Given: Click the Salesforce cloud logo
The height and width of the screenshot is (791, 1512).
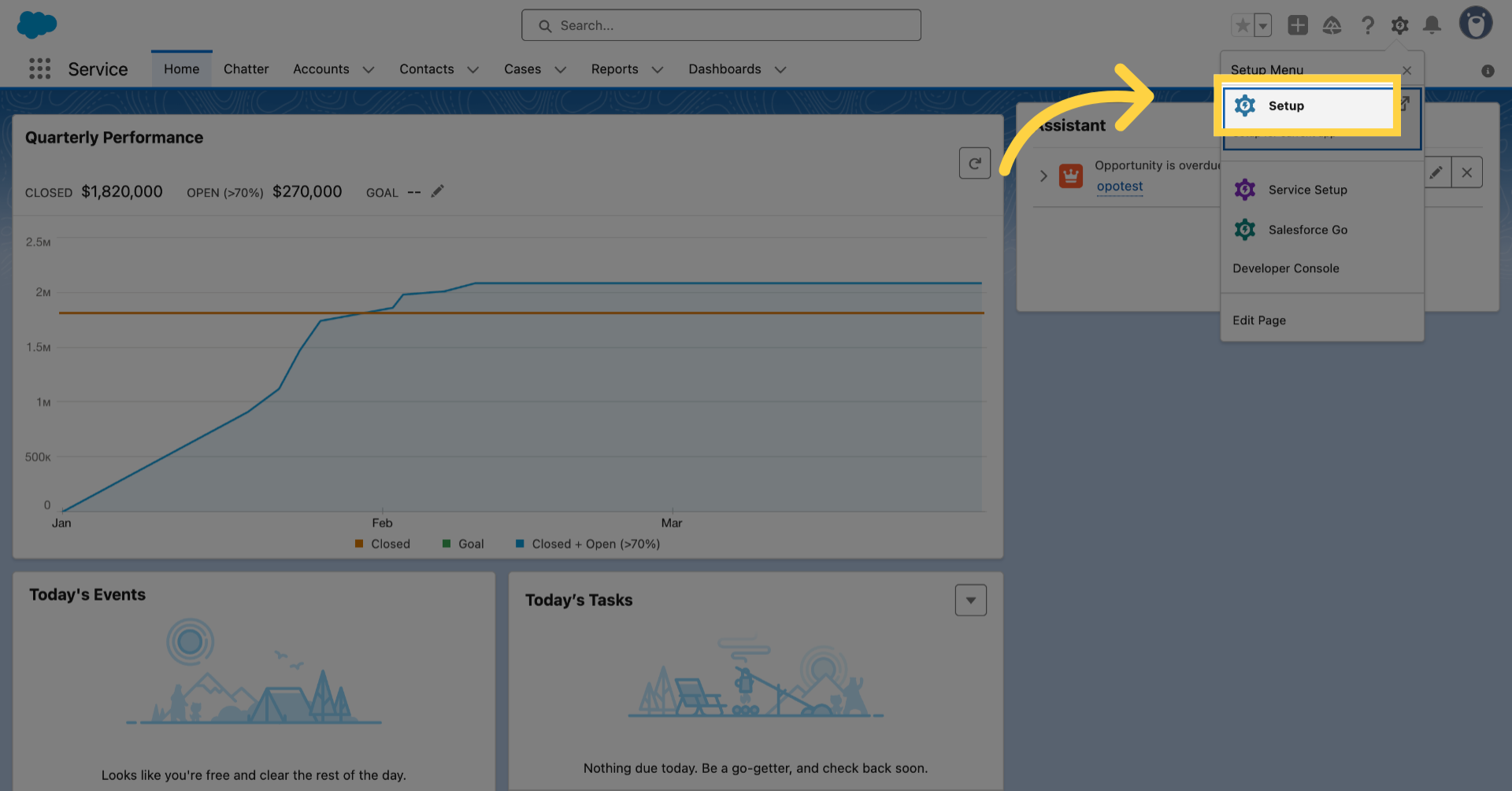Looking at the screenshot, I should (x=36, y=24).
